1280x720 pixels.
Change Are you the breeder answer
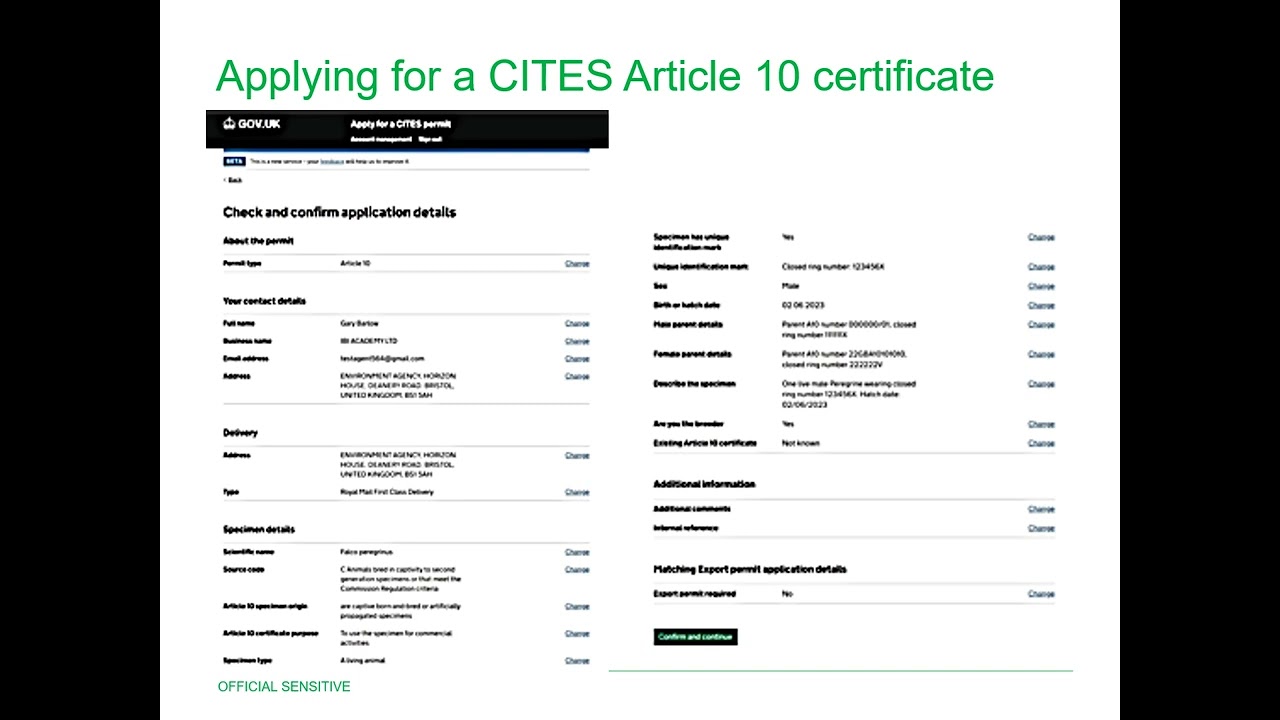coord(1041,424)
